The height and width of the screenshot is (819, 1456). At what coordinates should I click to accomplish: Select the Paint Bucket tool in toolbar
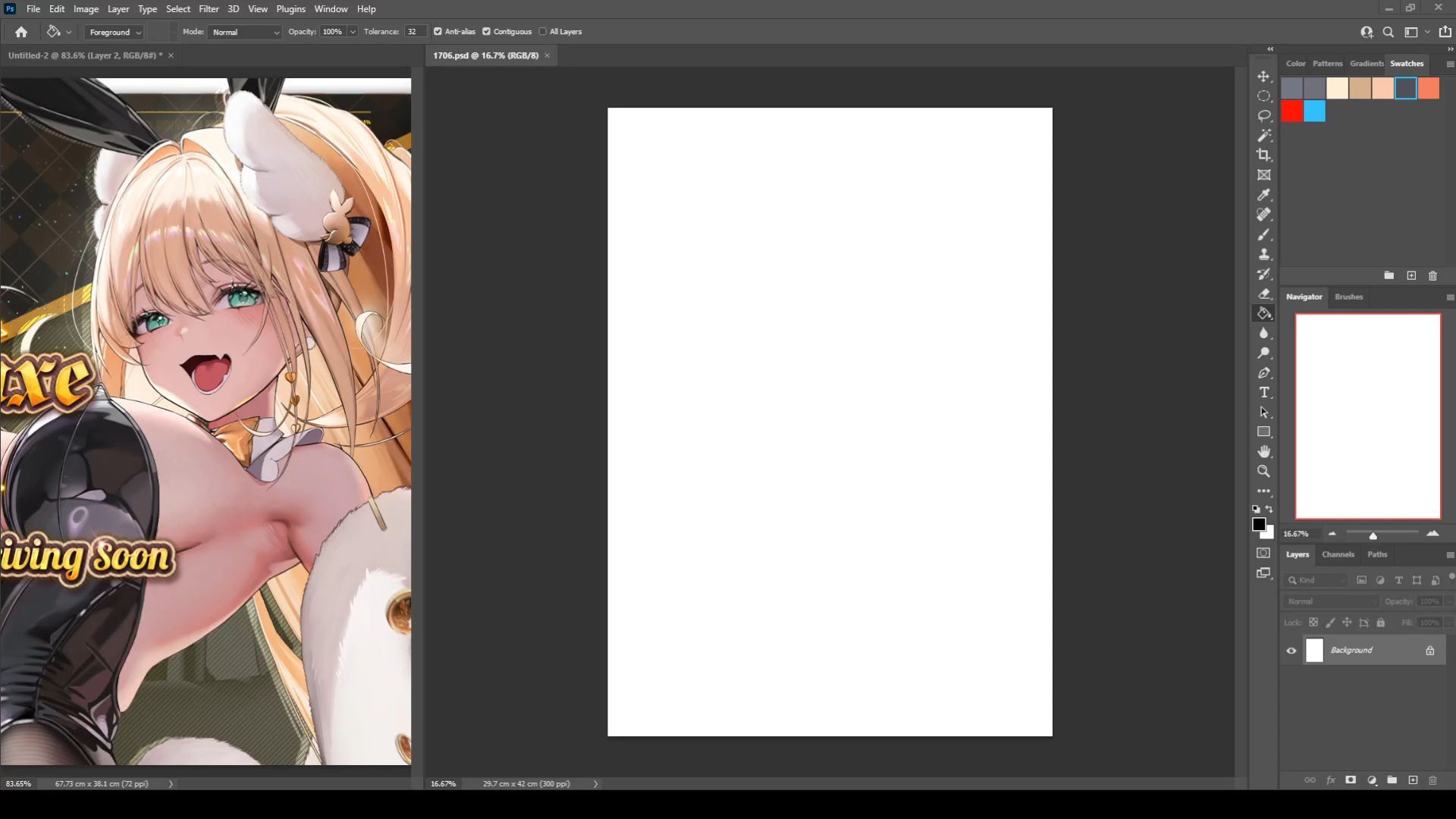1263,313
